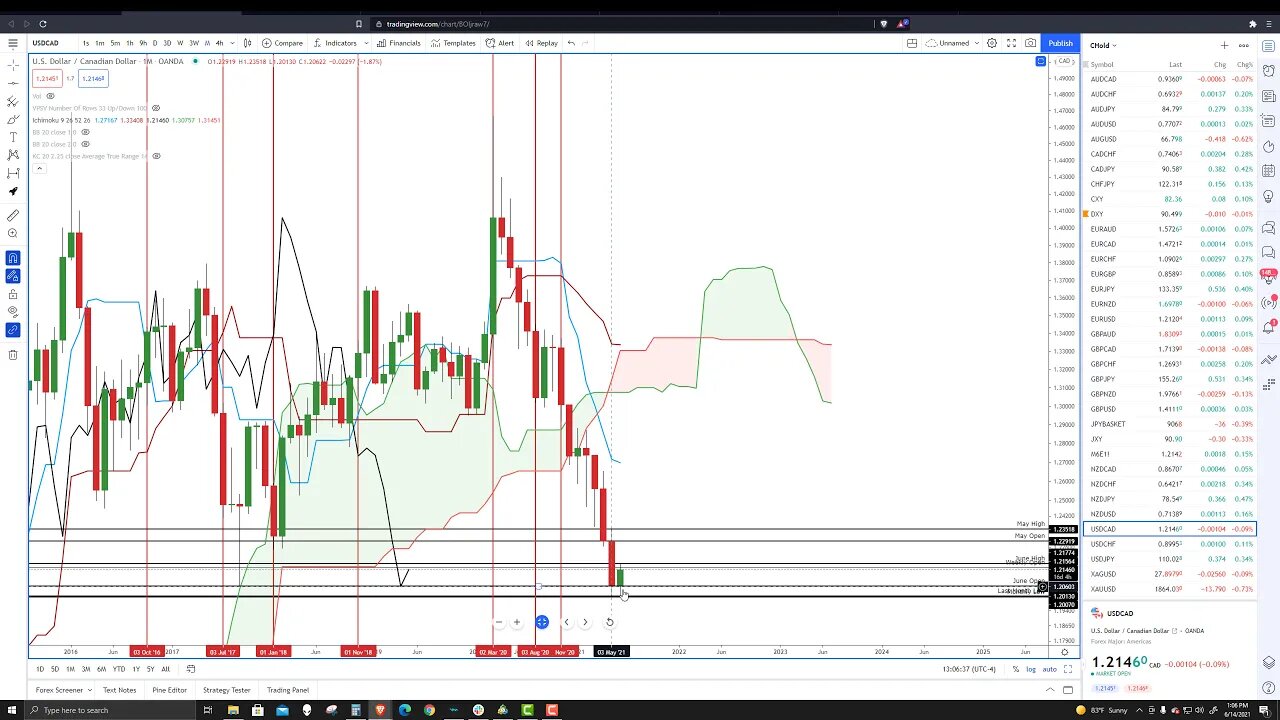Select the trend line drawing tool
Screen dimensions: 1280x720
point(13,83)
